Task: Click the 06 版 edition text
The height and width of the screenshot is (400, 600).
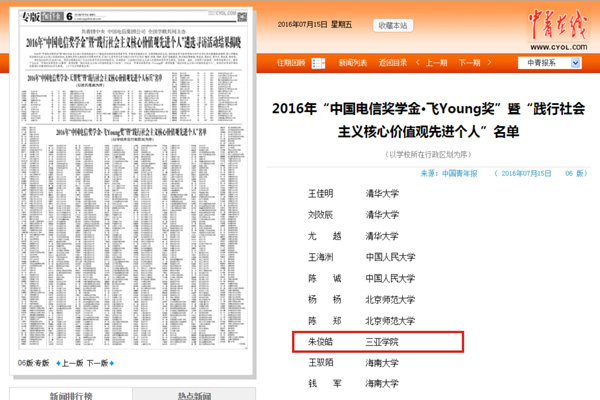Action: coord(574,173)
